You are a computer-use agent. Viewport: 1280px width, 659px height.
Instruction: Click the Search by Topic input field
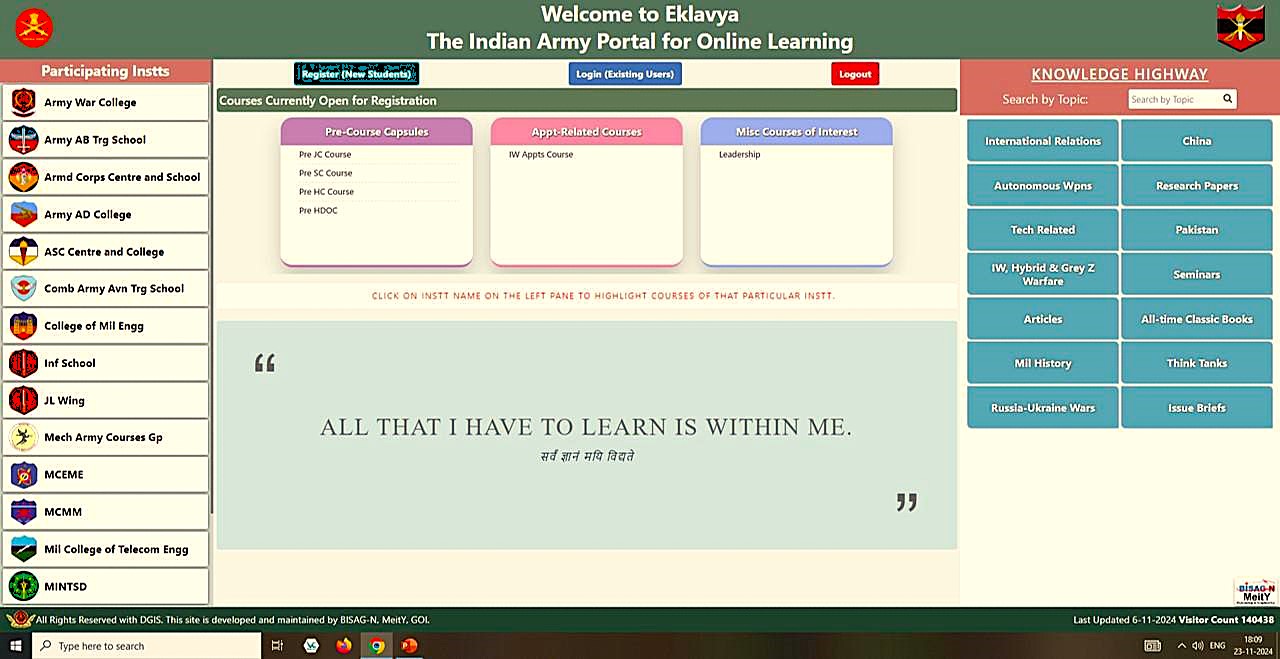click(1173, 99)
